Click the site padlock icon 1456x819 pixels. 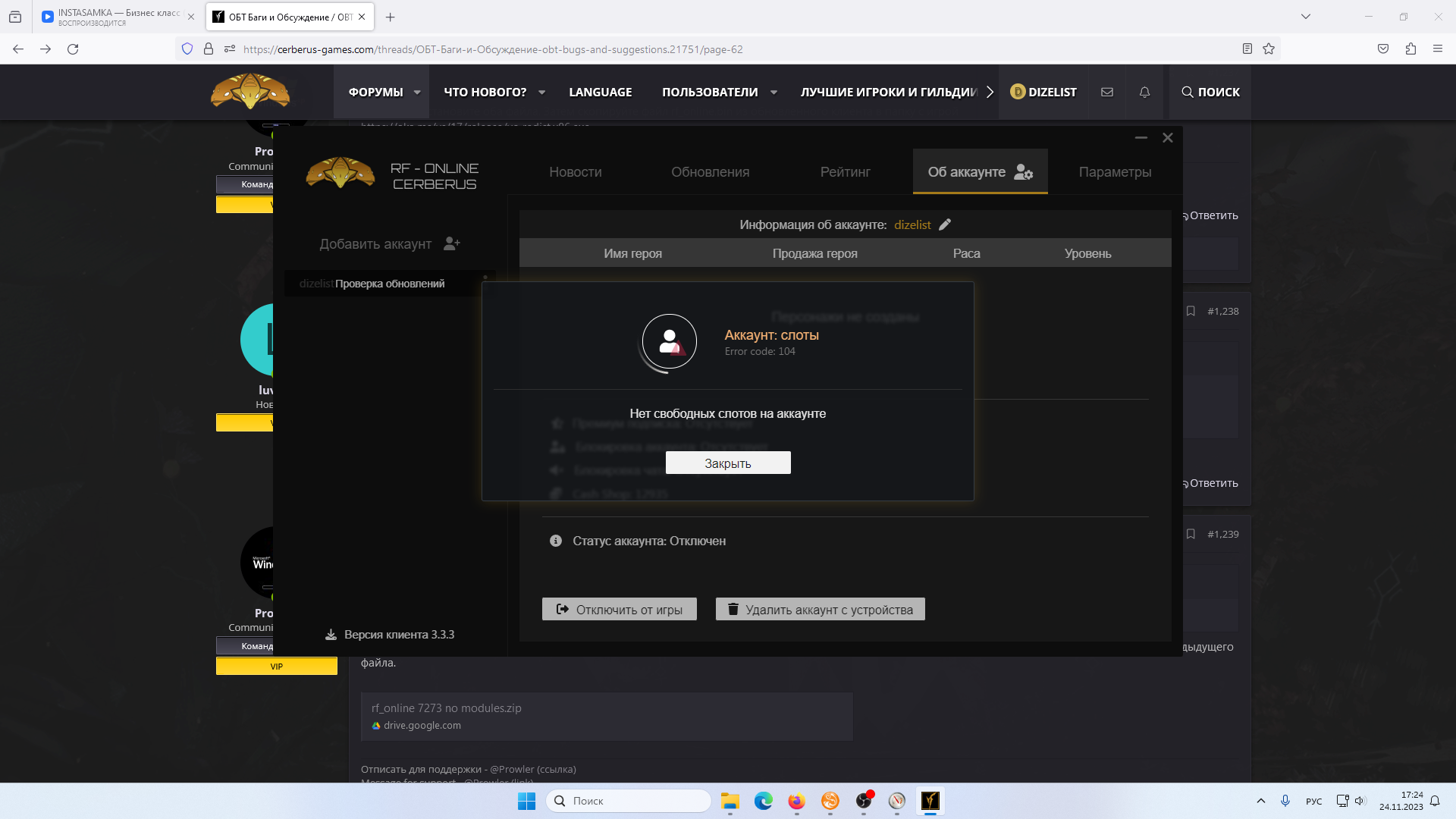(x=209, y=49)
